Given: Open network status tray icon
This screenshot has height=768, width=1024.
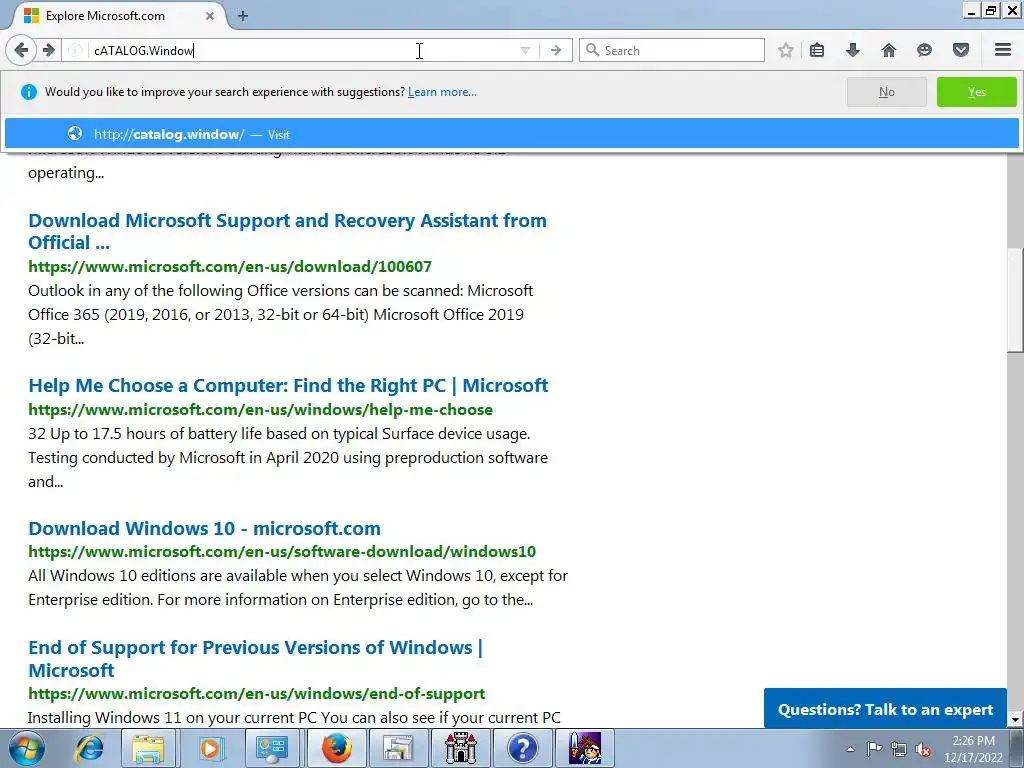Looking at the screenshot, I should (899, 749).
